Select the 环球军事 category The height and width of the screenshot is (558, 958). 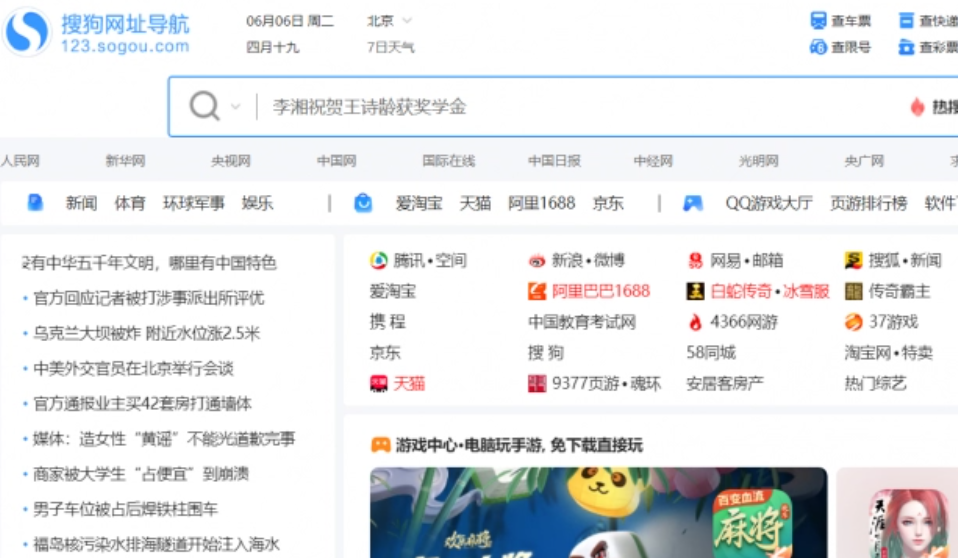194,203
